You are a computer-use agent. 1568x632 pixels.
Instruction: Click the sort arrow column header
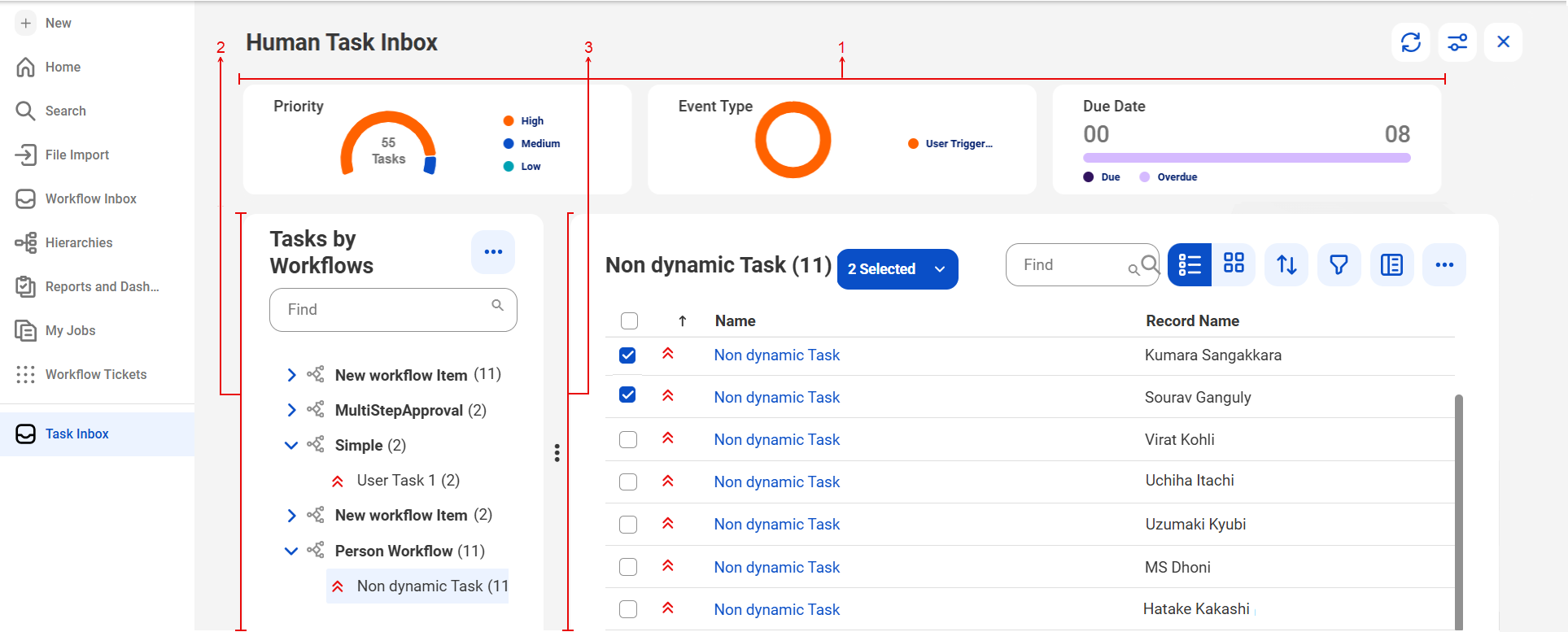pyautogui.click(x=683, y=321)
